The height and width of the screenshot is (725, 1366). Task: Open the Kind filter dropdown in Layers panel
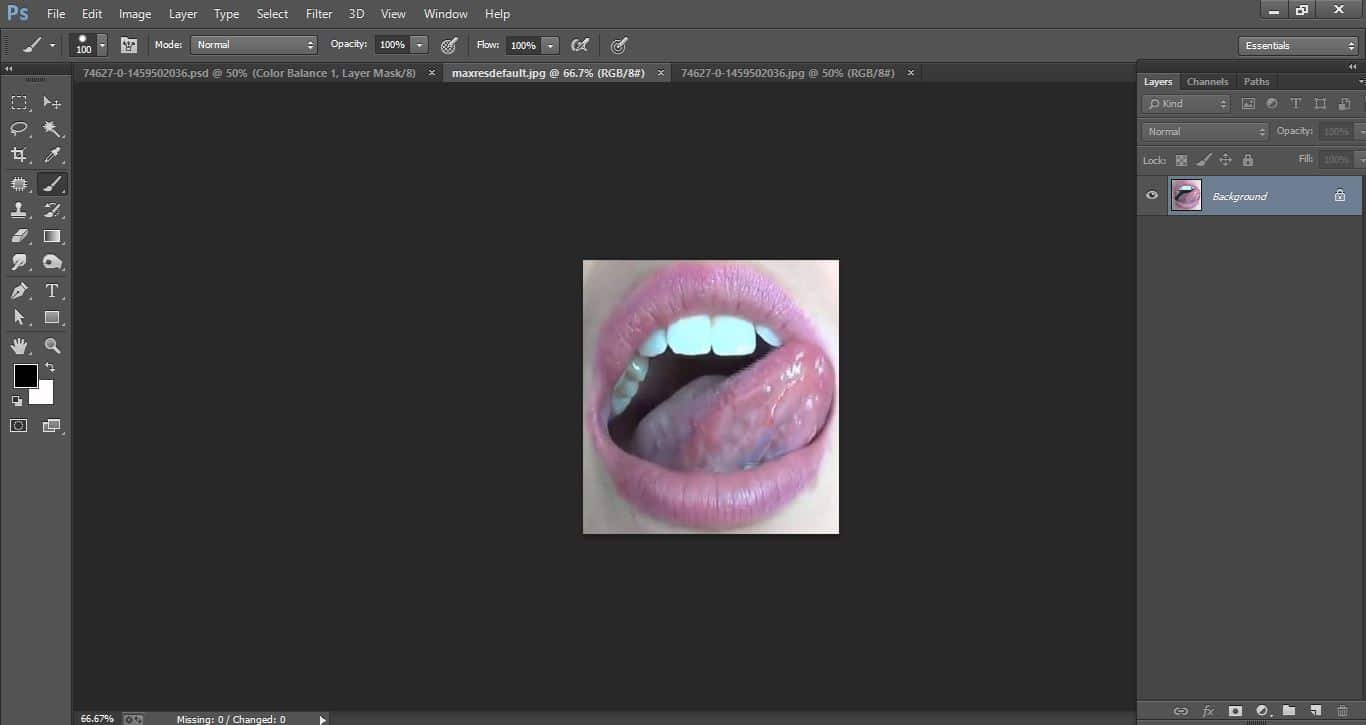click(1185, 103)
